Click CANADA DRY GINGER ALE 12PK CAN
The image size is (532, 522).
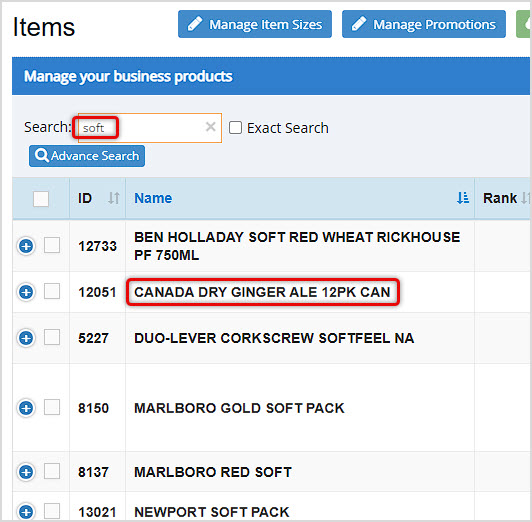pos(262,292)
